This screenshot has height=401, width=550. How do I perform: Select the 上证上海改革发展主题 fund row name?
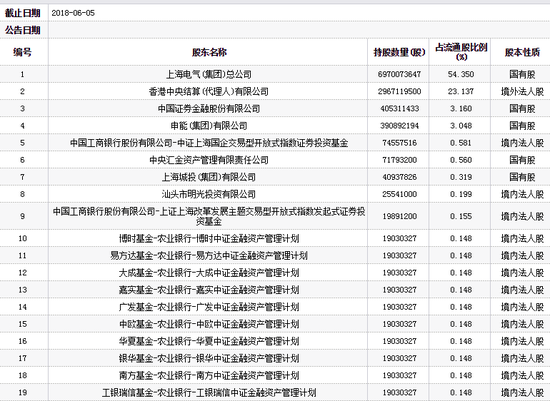click(x=209, y=216)
